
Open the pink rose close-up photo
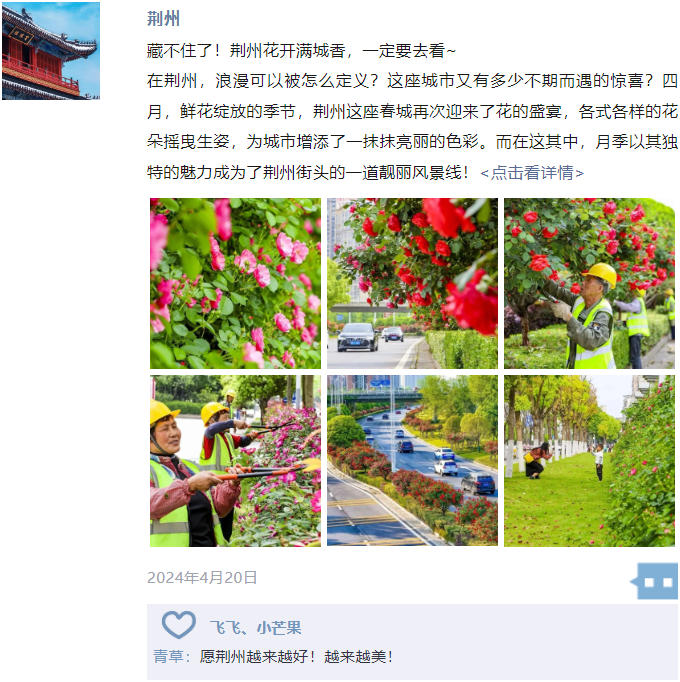tap(235, 284)
